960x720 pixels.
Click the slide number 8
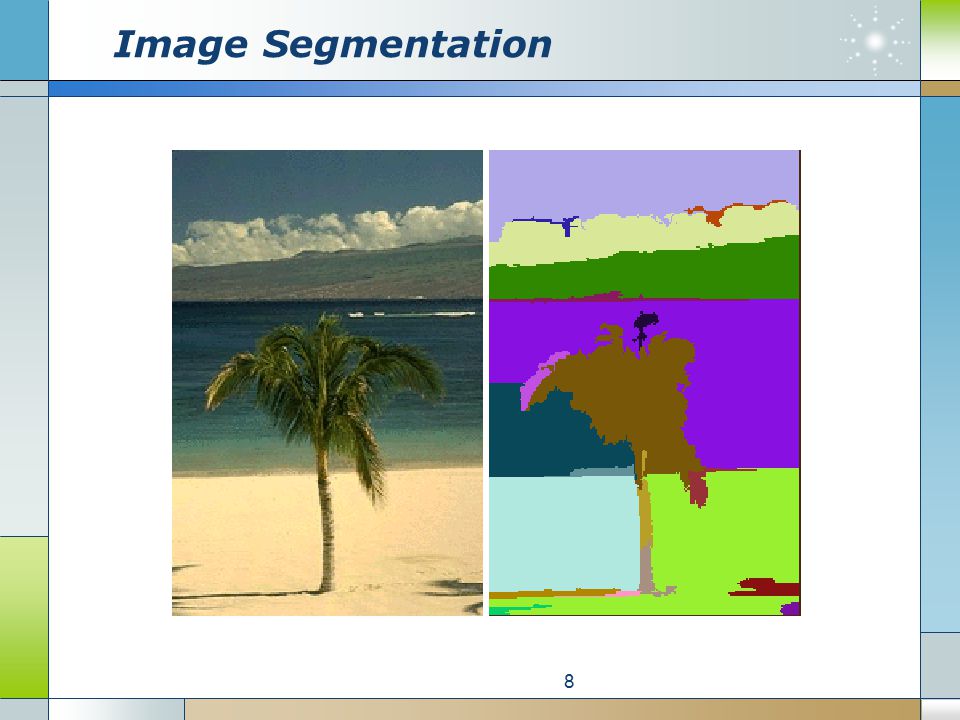569,681
